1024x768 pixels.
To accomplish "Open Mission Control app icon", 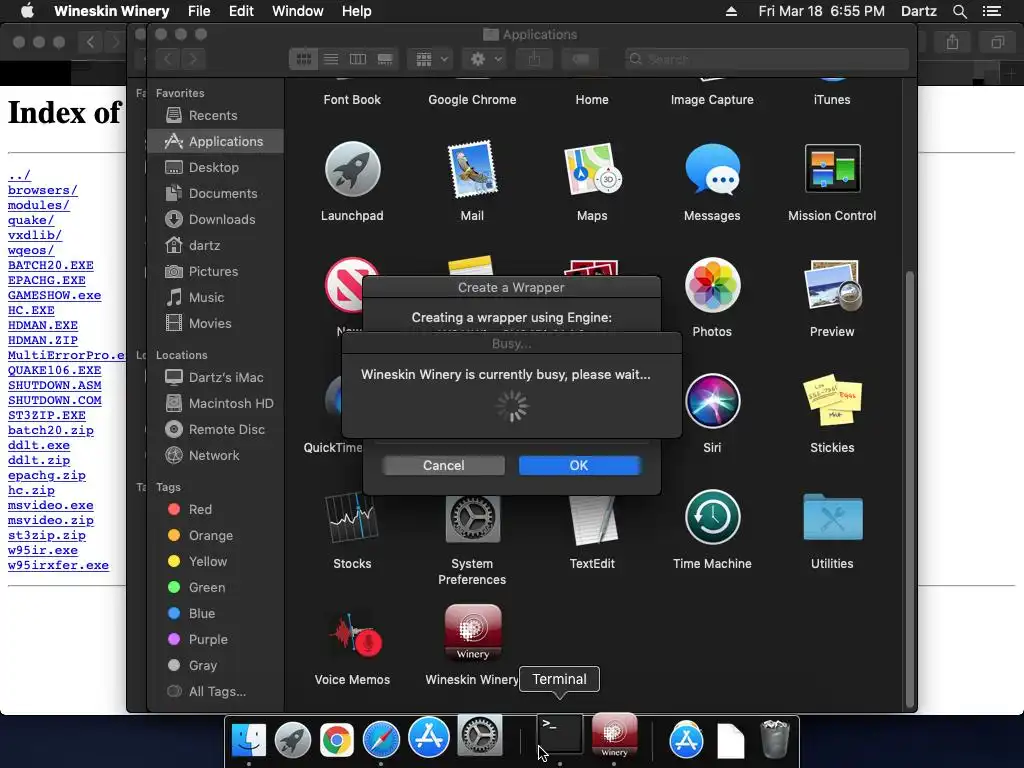I will pos(832,168).
